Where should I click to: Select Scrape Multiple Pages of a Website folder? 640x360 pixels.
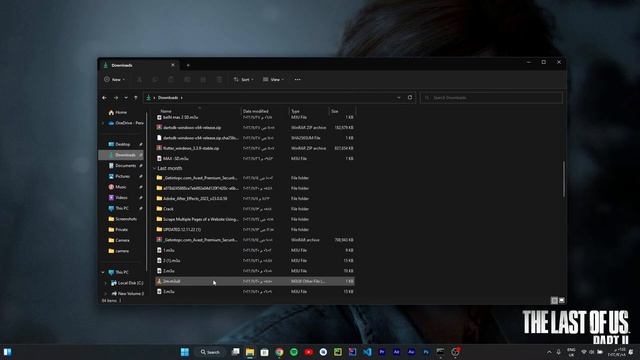coord(255,219)
